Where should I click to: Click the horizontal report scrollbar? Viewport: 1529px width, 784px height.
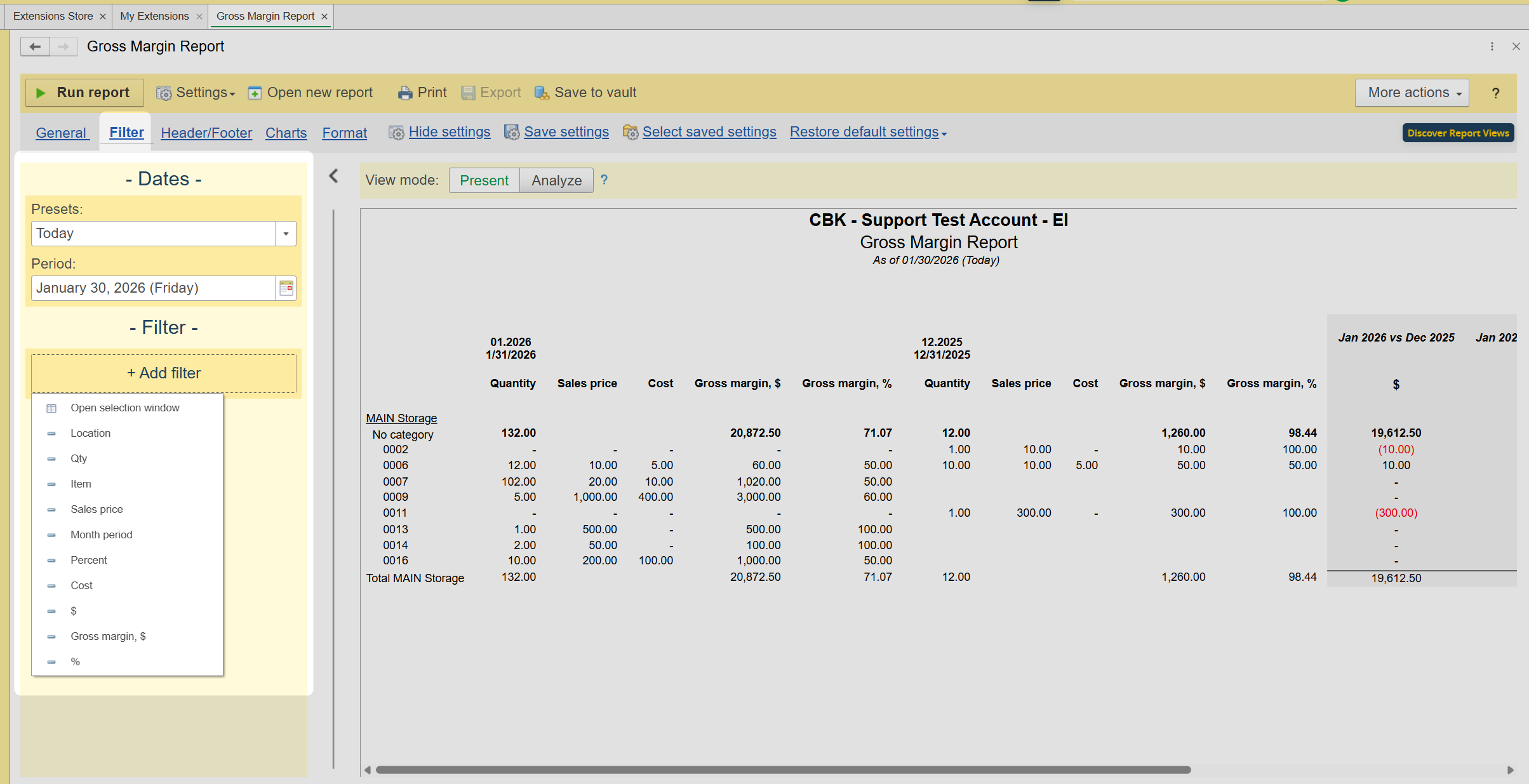782,769
